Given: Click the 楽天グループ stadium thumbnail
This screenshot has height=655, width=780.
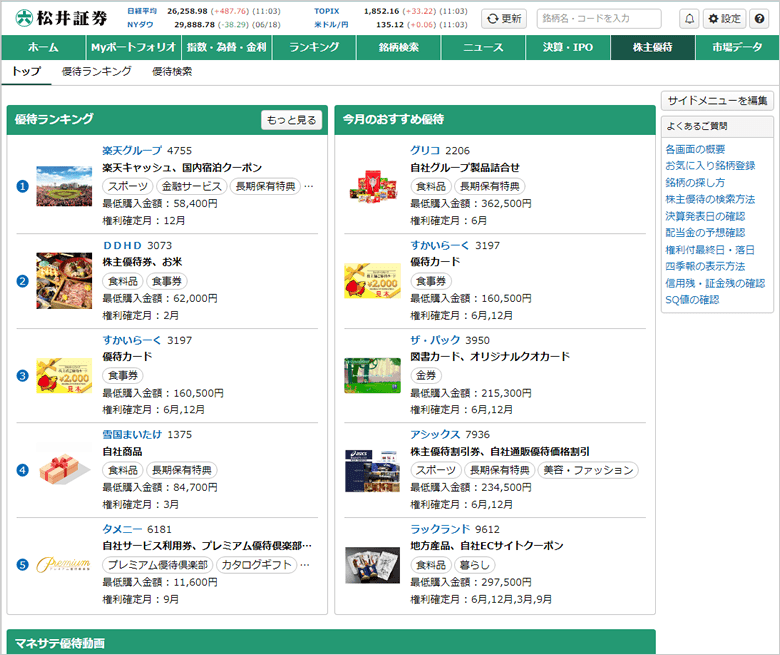Looking at the screenshot, I should 64,186.
